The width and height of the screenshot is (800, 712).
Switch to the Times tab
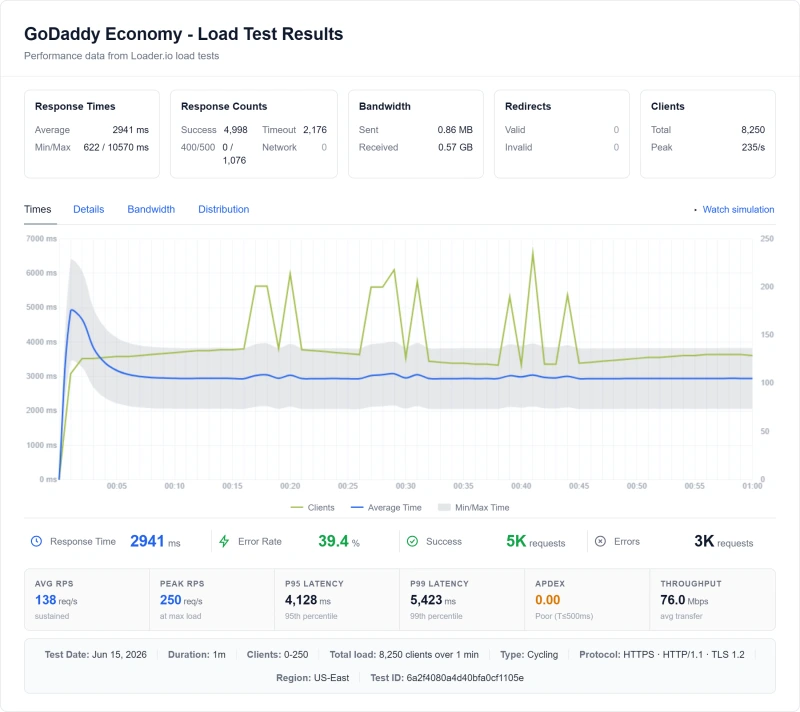click(x=38, y=209)
